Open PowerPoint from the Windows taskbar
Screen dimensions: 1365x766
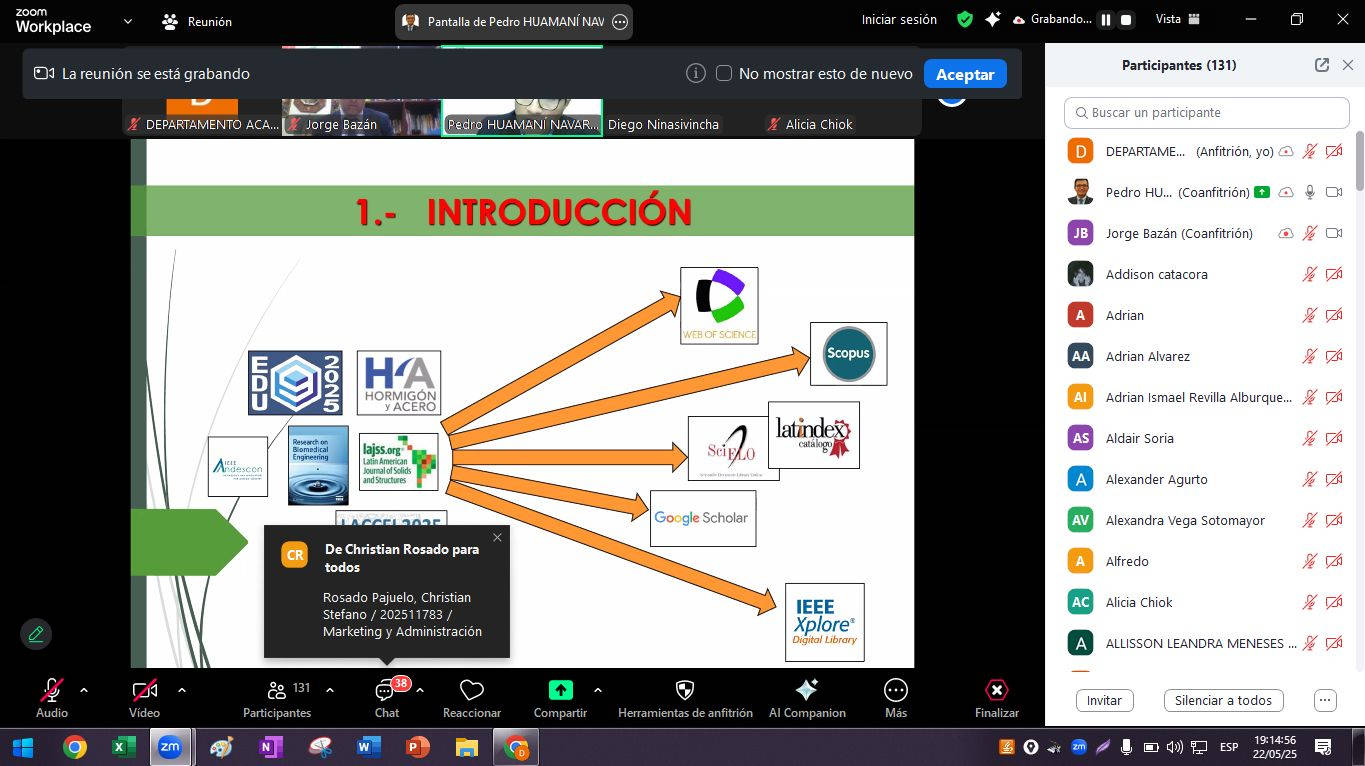pyautogui.click(x=417, y=747)
